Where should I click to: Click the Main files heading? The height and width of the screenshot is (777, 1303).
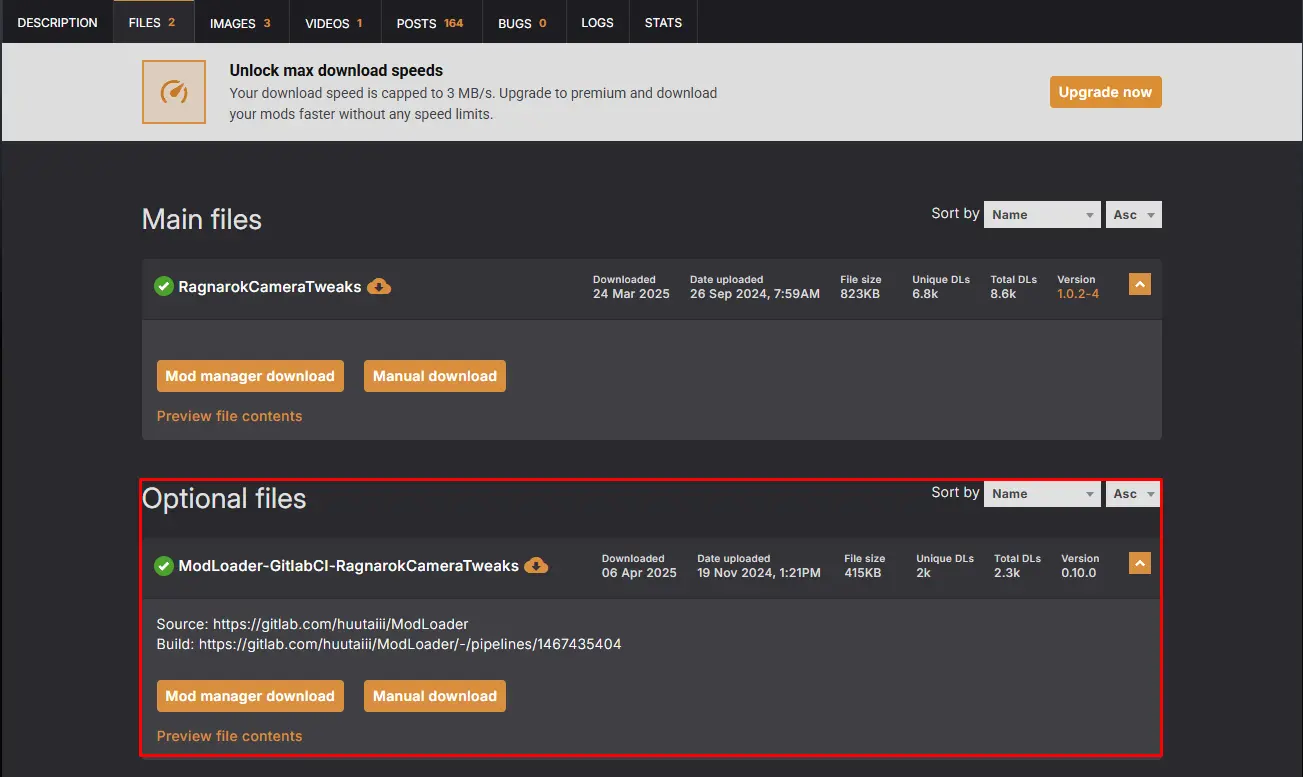[x=202, y=219]
